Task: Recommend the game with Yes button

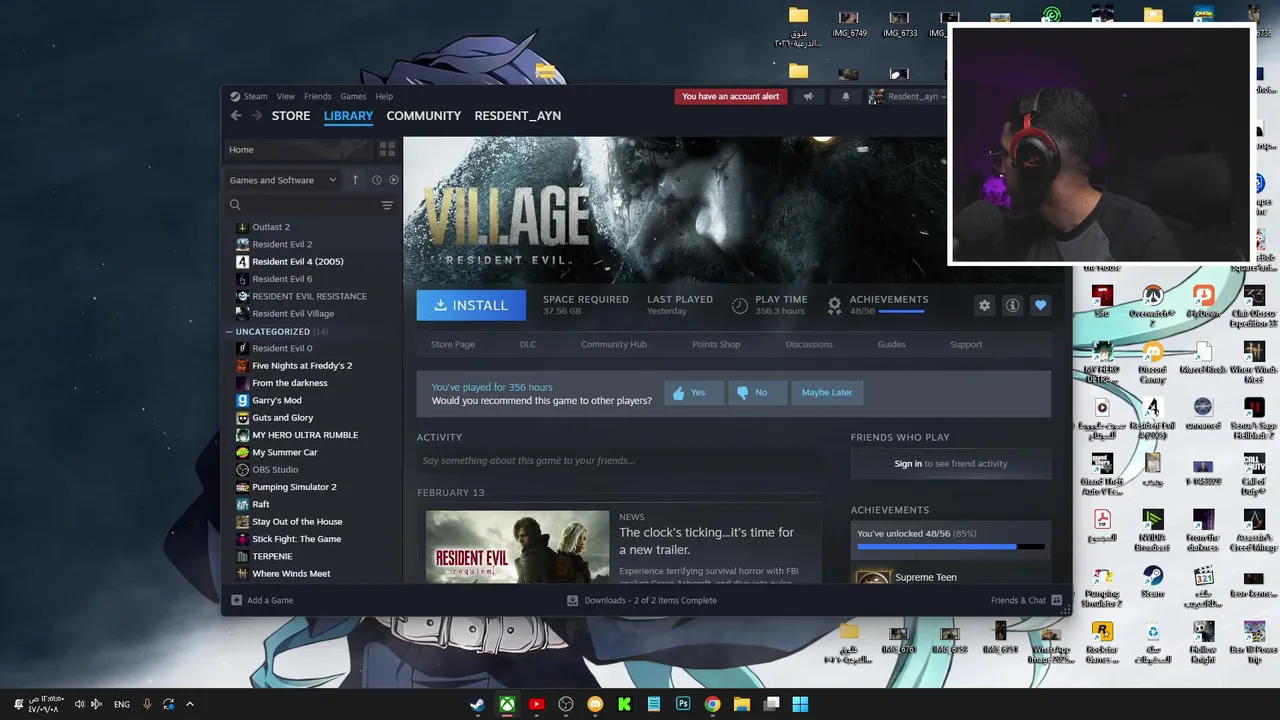Action: (694, 392)
